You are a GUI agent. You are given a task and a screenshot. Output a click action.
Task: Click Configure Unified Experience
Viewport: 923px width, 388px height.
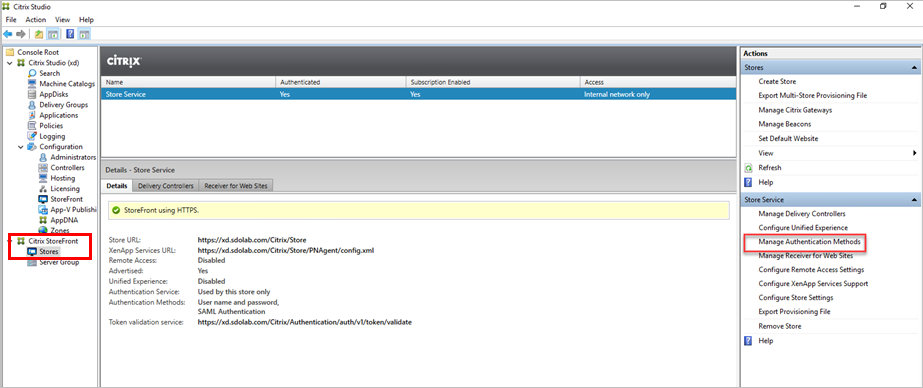[x=803, y=228]
